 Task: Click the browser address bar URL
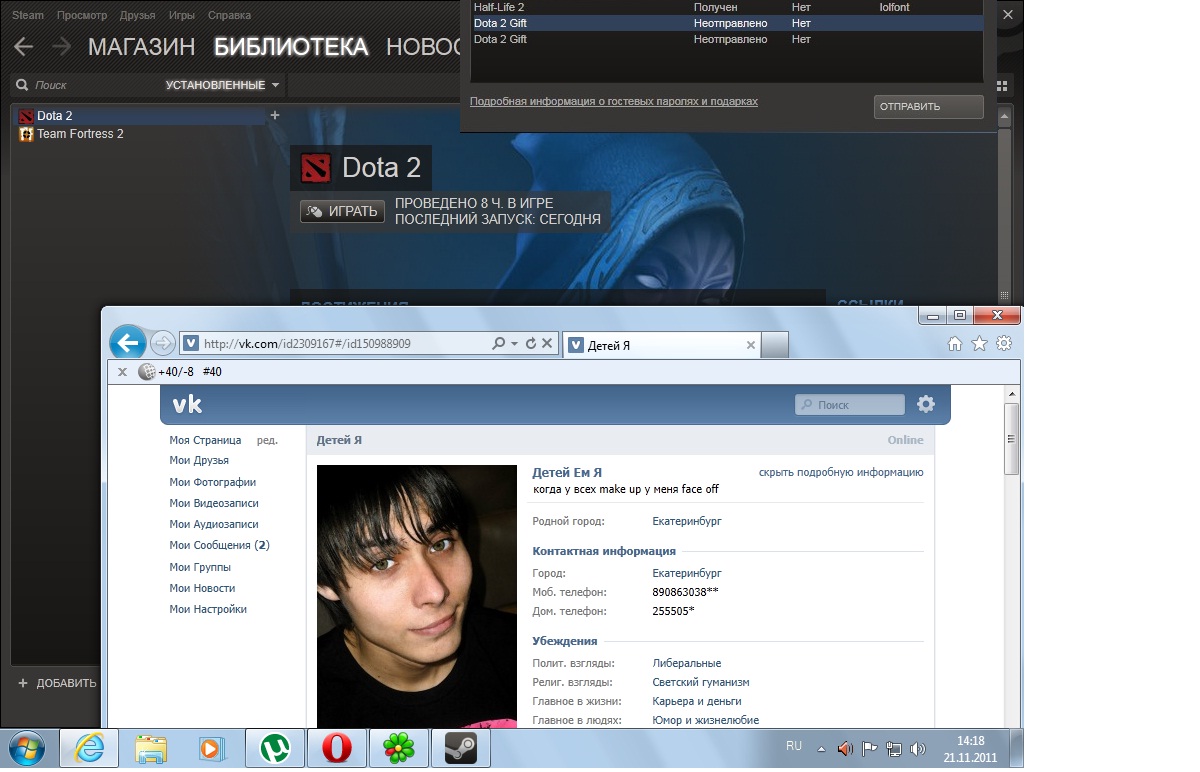click(x=306, y=343)
